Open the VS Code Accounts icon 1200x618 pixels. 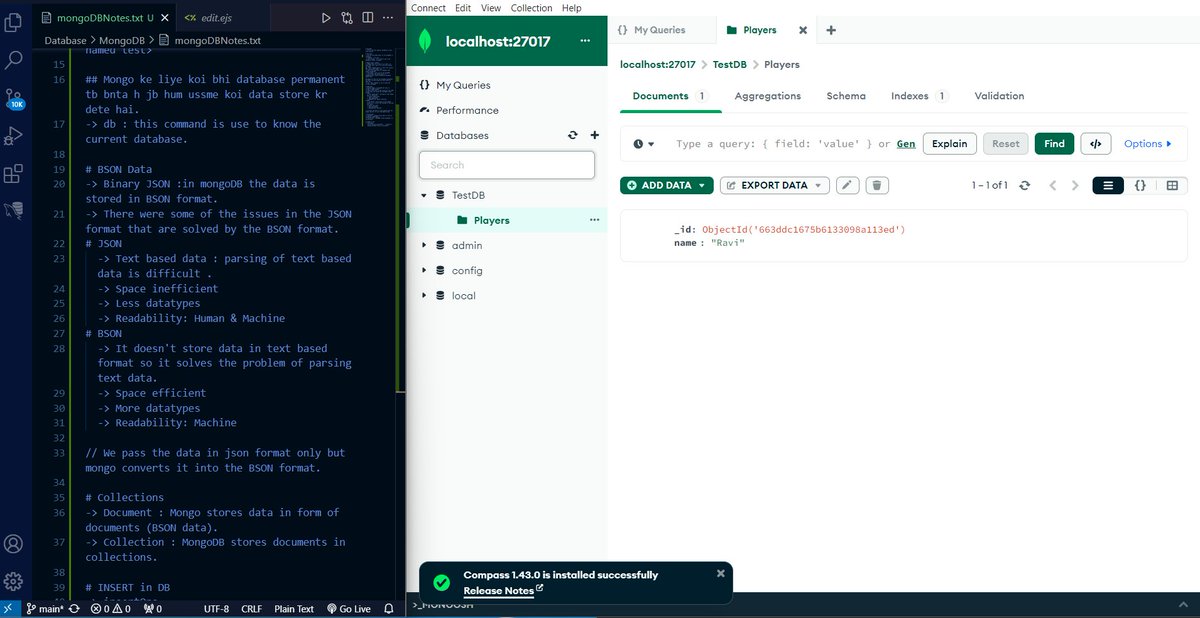[x=14, y=544]
